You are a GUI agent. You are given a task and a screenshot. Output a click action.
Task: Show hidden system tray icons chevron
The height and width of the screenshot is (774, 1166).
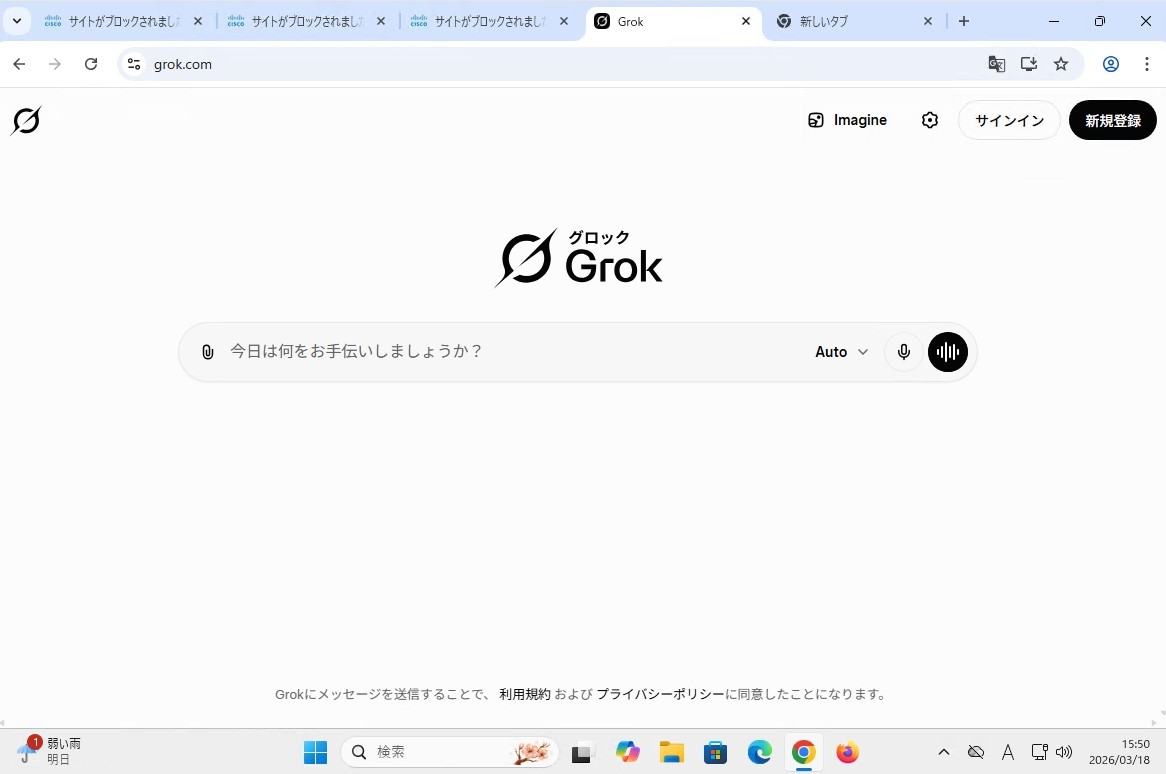[x=943, y=752]
